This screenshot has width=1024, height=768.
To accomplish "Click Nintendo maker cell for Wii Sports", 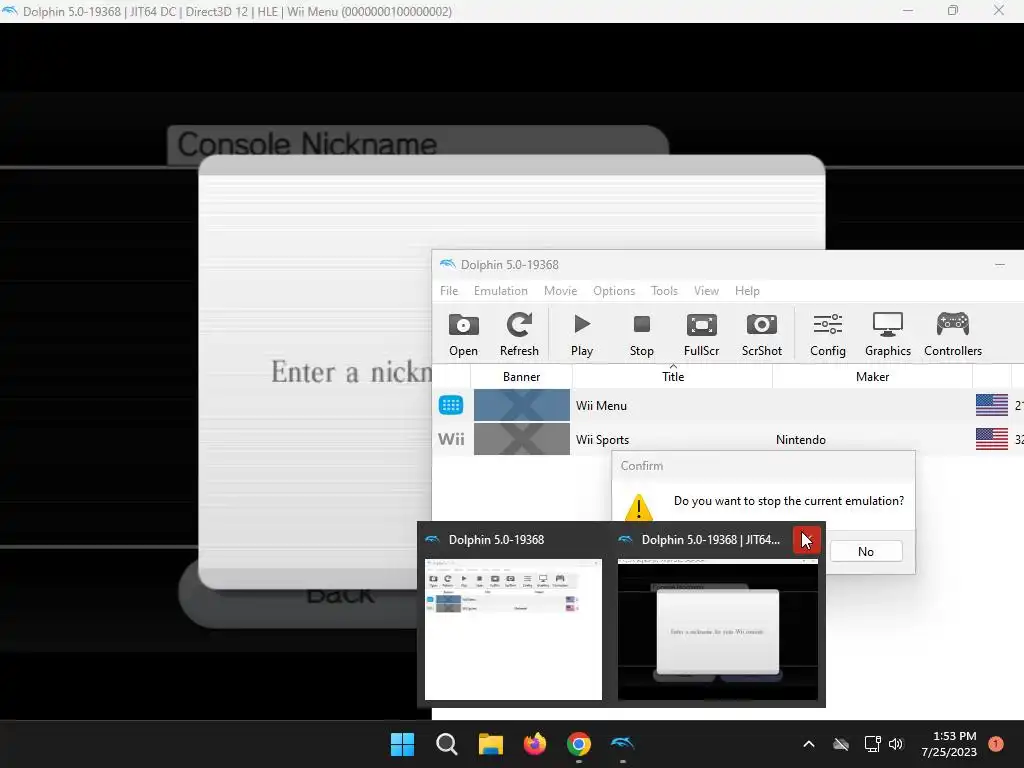I will pos(801,440).
